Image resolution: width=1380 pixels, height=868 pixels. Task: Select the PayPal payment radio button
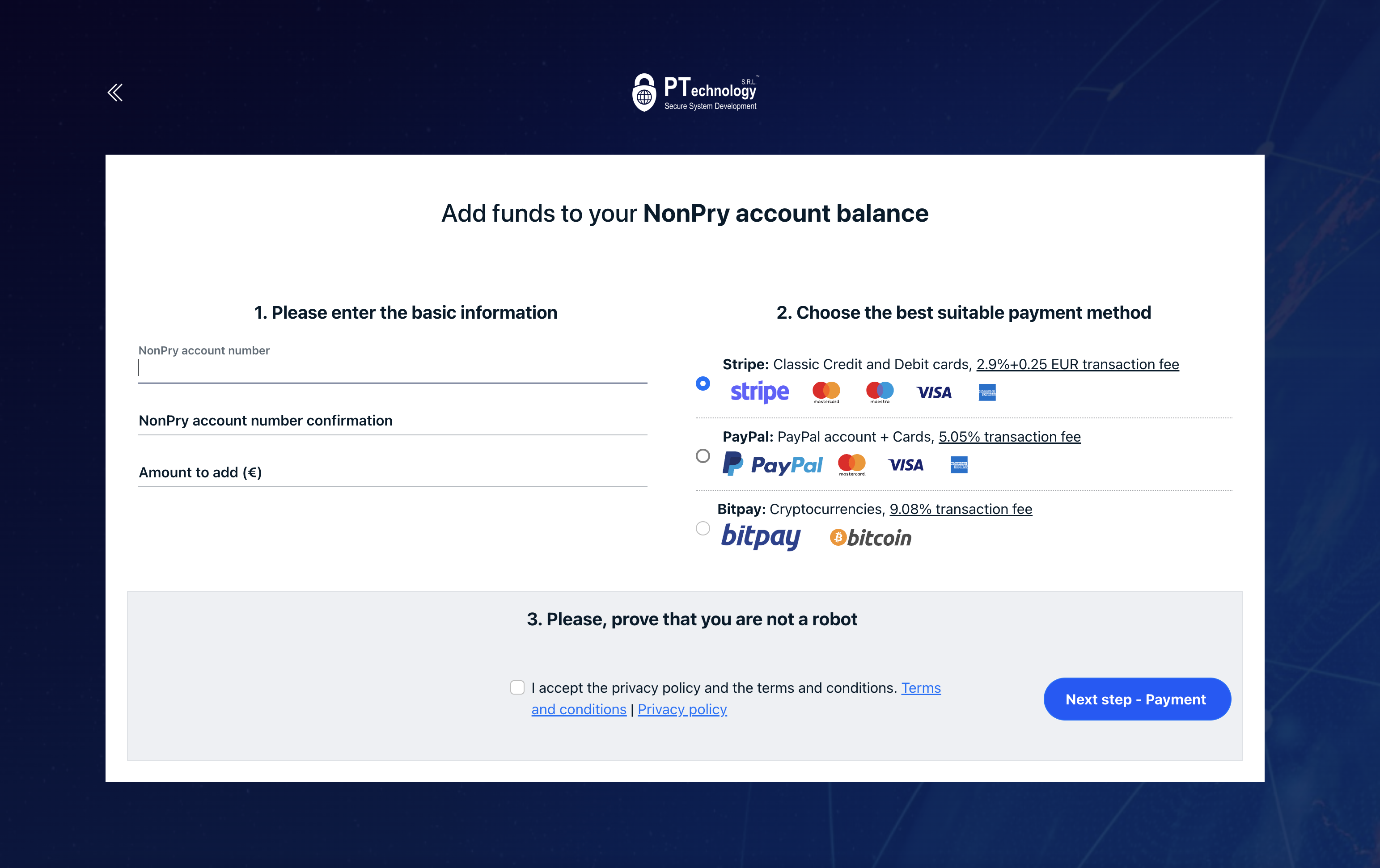[x=703, y=456]
